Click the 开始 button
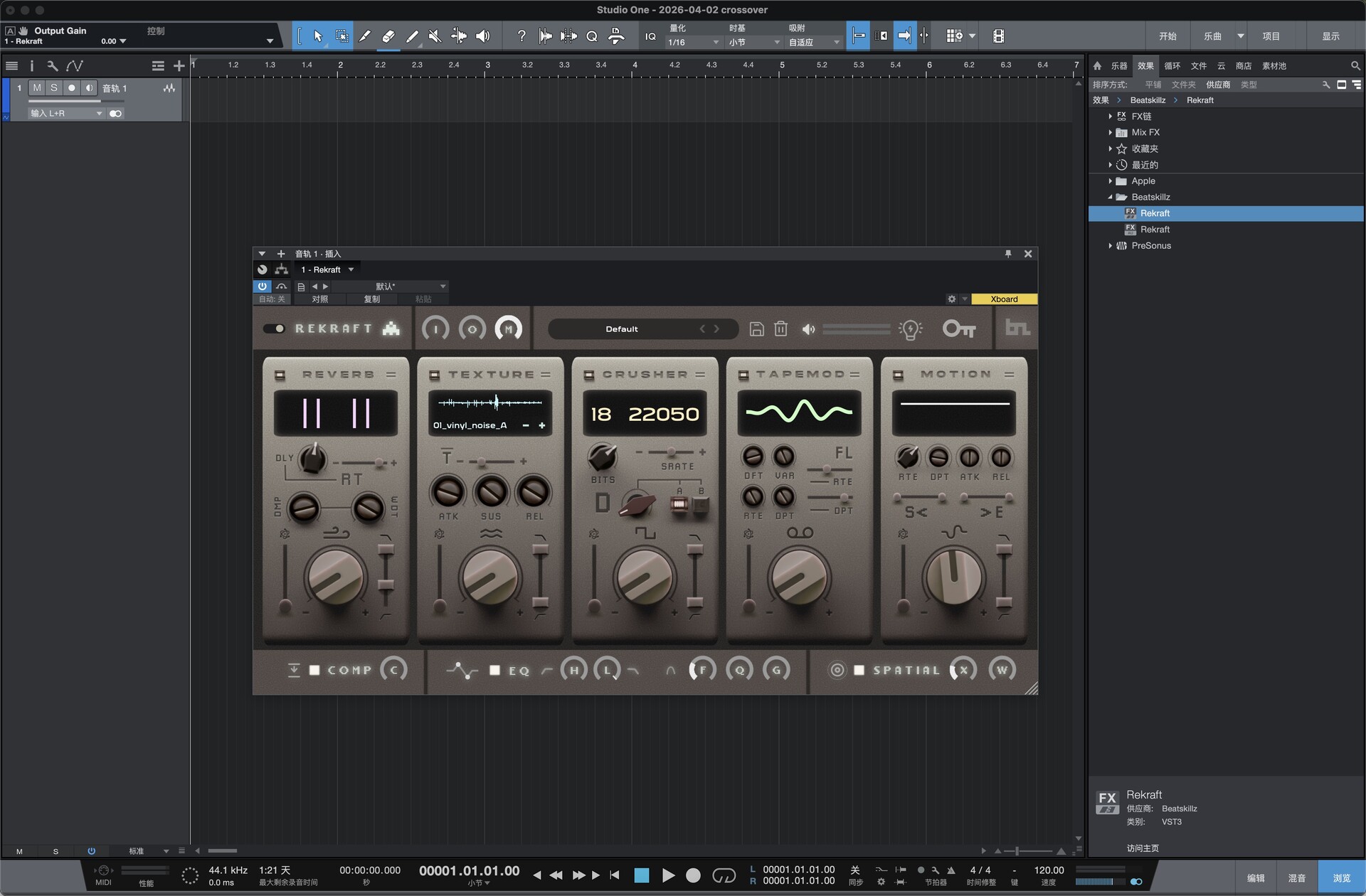This screenshot has height=896, width=1366. point(1168,36)
